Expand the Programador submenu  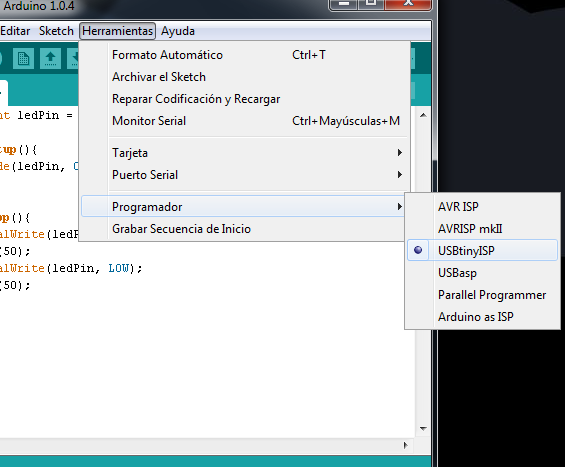[243, 206]
